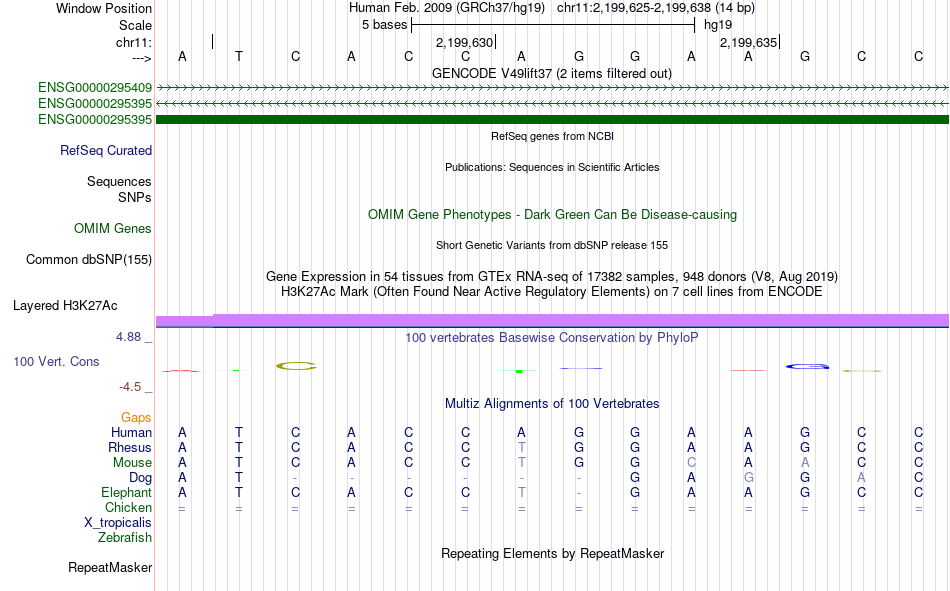Image resolution: width=950 pixels, height=591 pixels.
Task: Click the Window Position track label
Action: pyautogui.click(x=104, y=8)
